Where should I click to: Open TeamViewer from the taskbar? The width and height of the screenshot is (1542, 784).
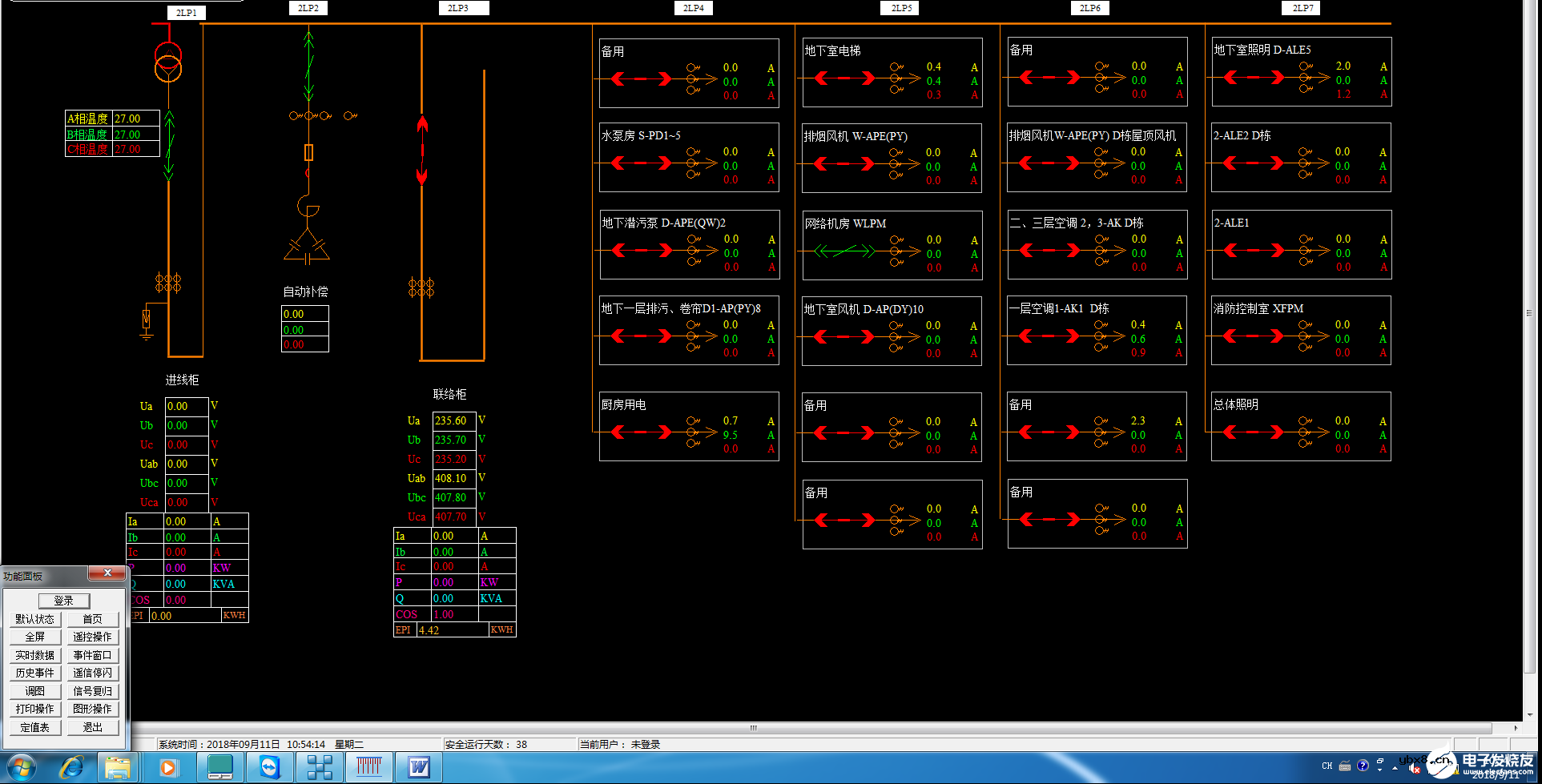pos(270,767)
